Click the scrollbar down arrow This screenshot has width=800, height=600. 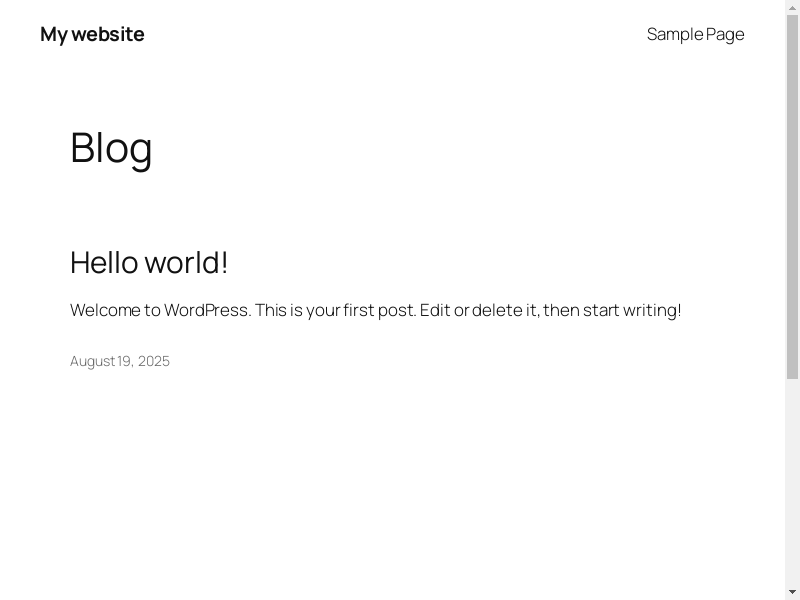792,592
